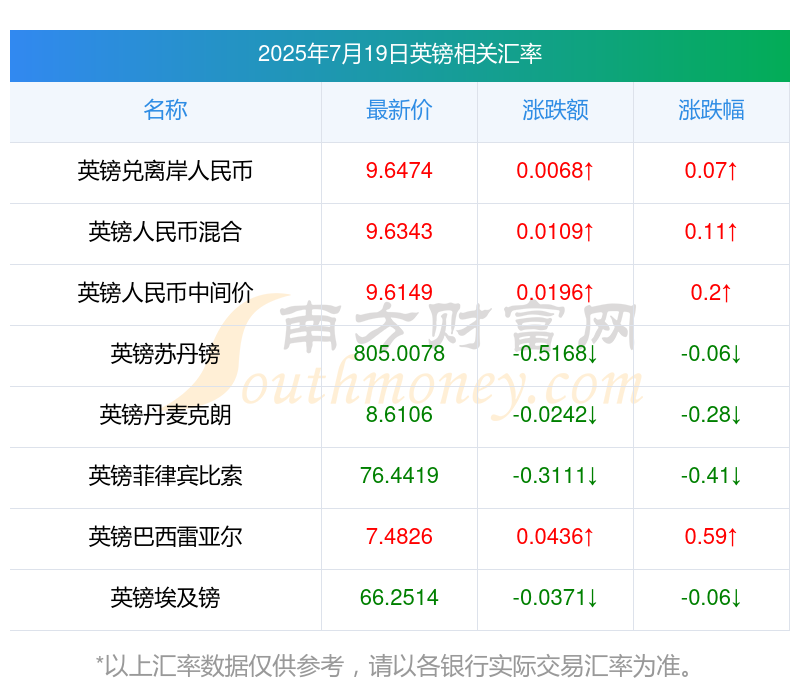Click the 涨跌幅 column header

click(711, 110)
